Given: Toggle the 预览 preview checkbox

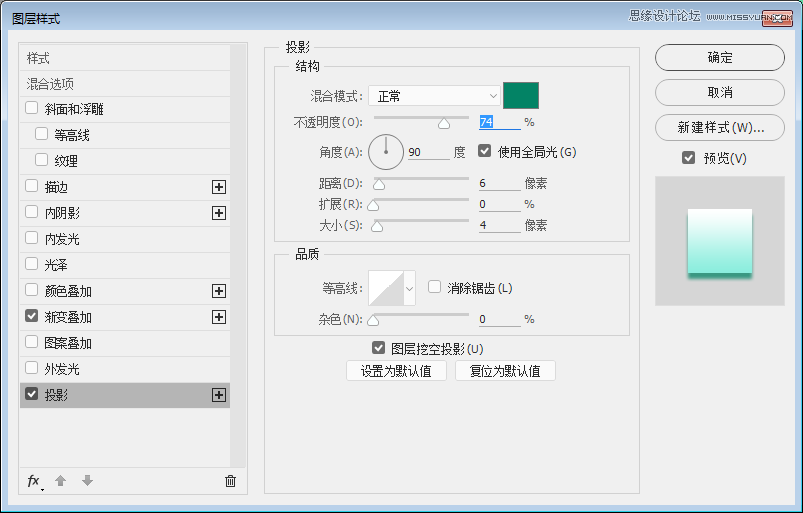Looking at the screenshot, I should click(x=689, y=158).
